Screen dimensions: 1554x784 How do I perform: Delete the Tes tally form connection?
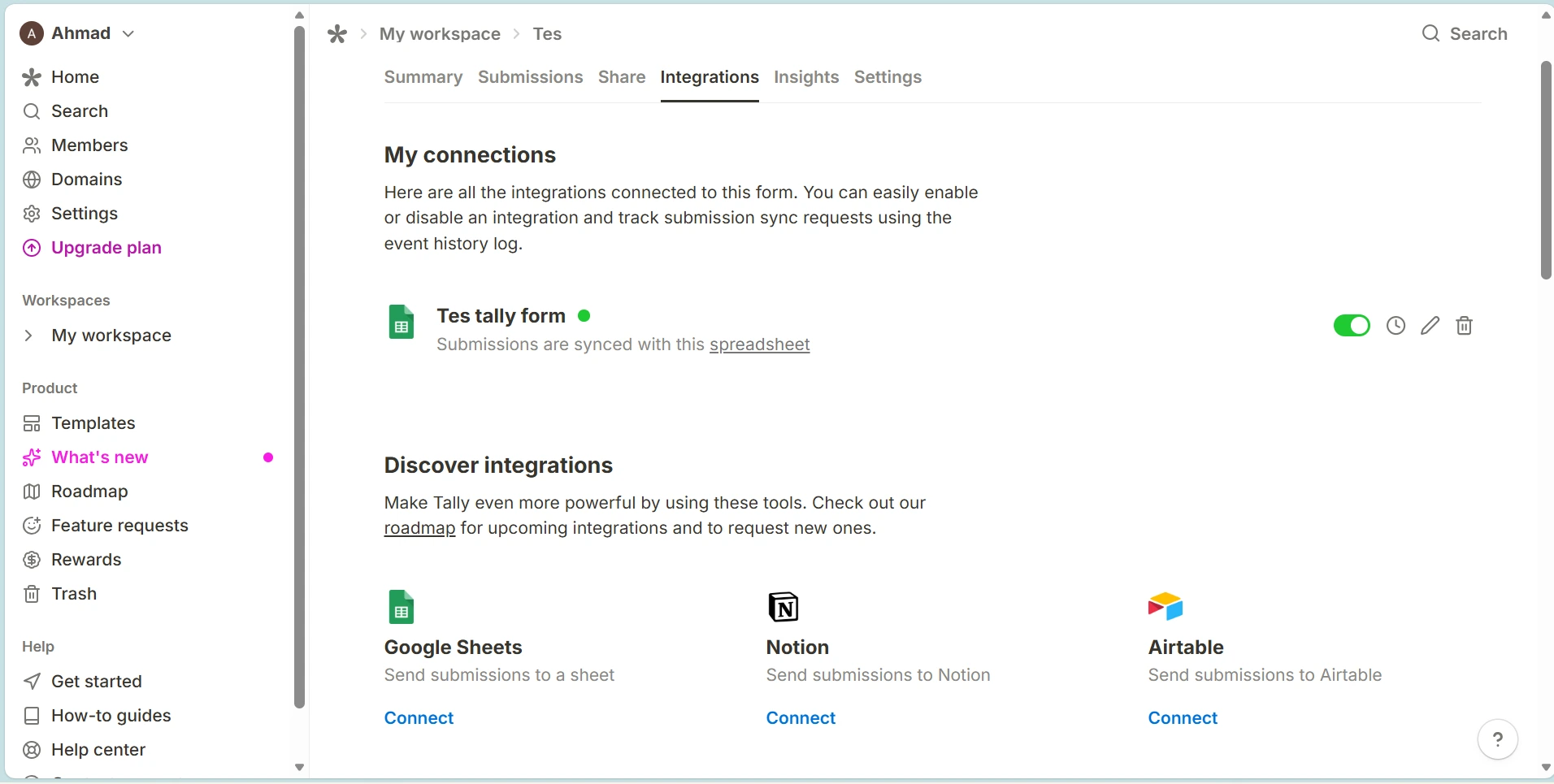tap(1464, 326)
